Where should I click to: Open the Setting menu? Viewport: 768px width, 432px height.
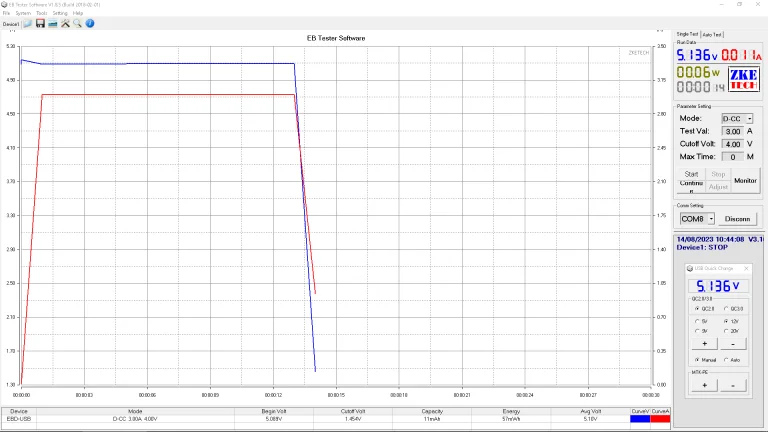60,13
